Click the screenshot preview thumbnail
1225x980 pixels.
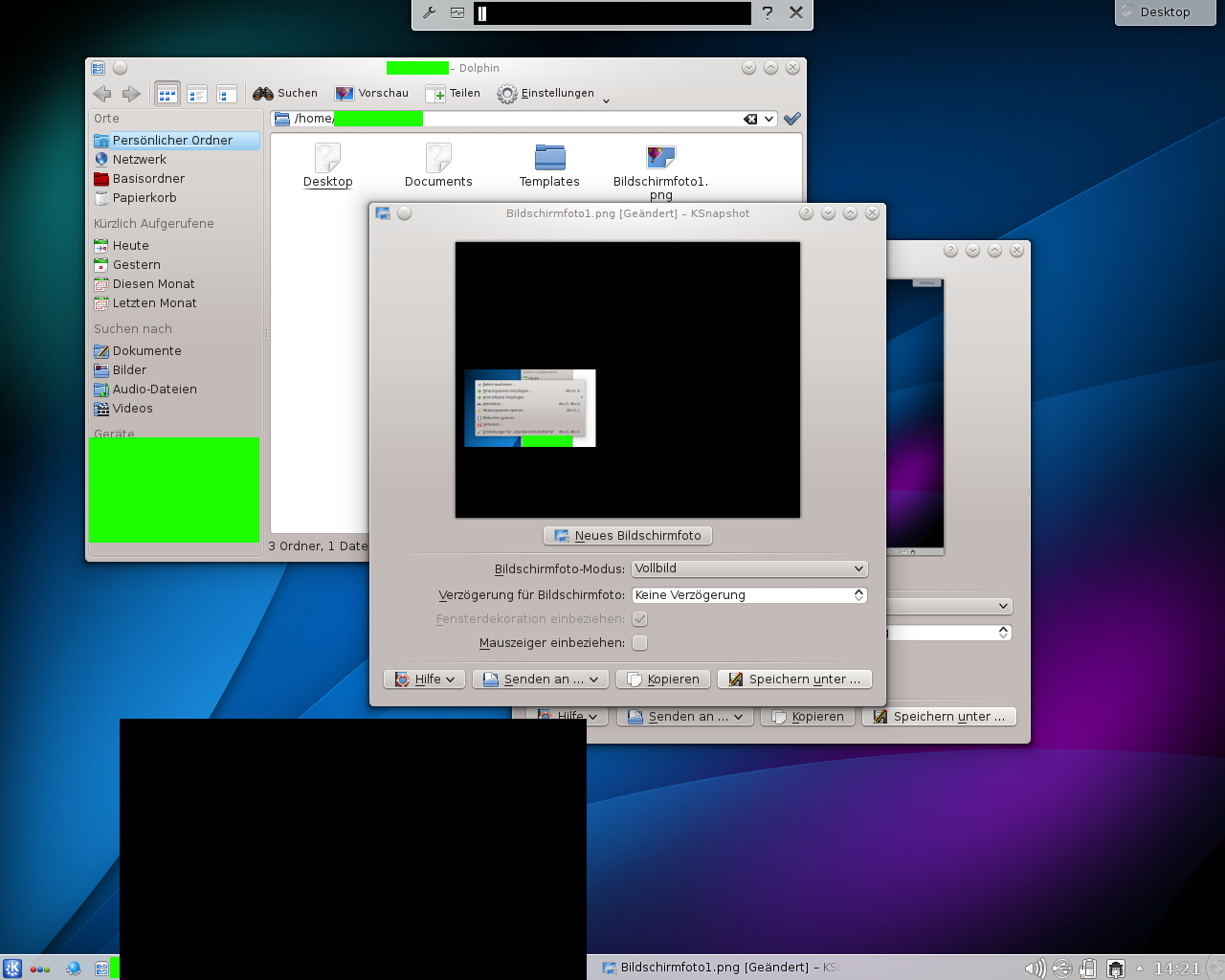[x=628, y=380]
